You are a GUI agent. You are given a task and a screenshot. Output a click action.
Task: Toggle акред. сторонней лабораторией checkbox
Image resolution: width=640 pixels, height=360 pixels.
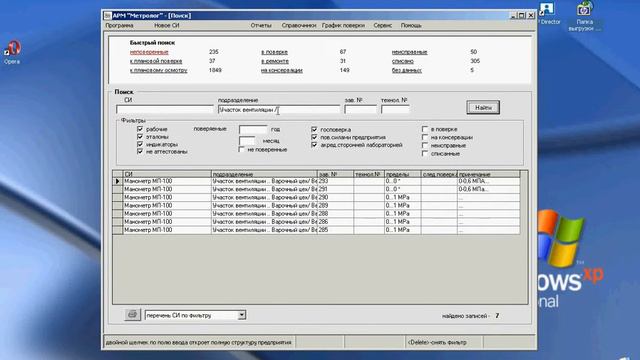click(314, 145)
